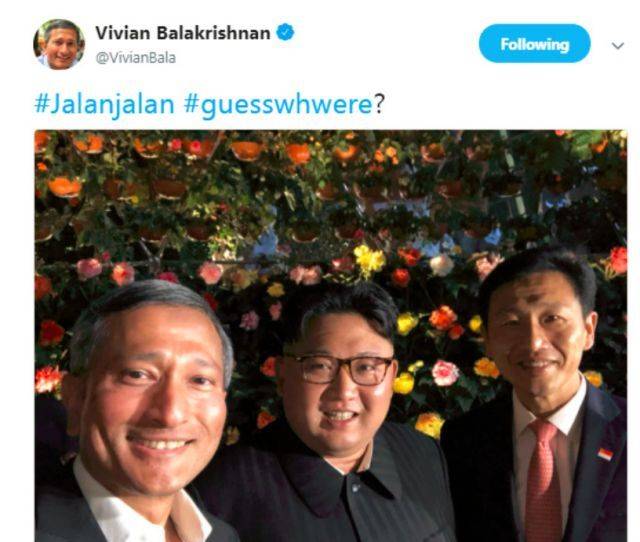Click the white flower beside the right man
640x542 pixels.
[442, 265]
